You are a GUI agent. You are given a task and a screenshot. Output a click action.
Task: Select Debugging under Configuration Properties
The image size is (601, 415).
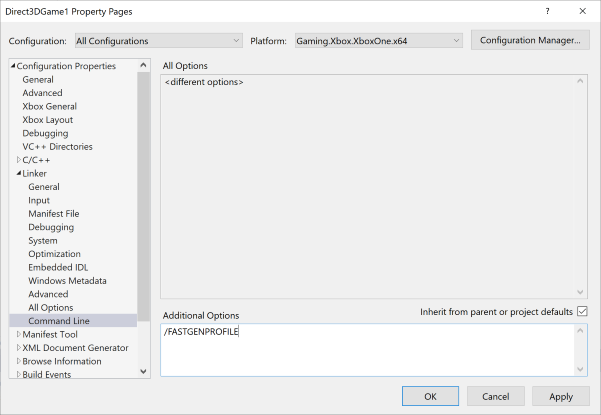click(45, 133)
